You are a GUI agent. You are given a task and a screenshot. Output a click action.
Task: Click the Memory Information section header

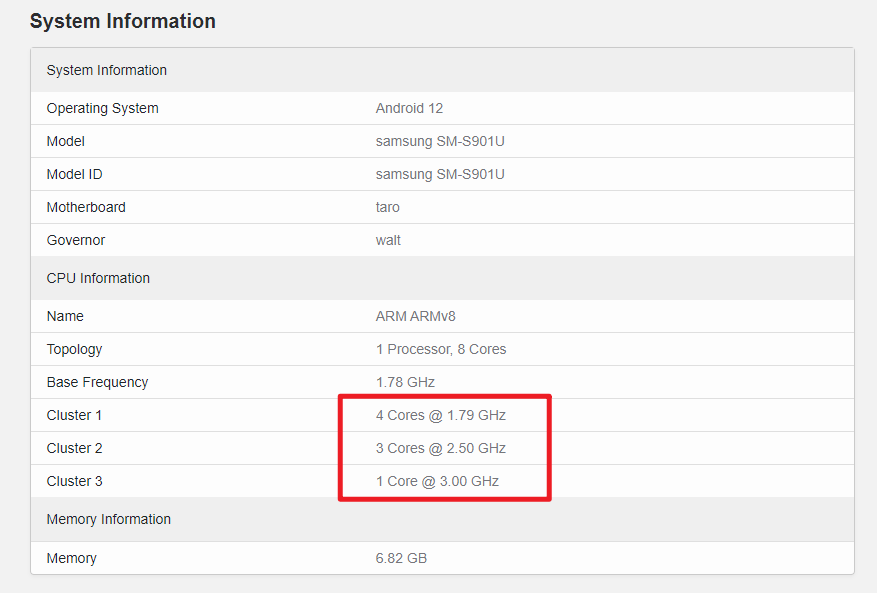pos(108,519)
